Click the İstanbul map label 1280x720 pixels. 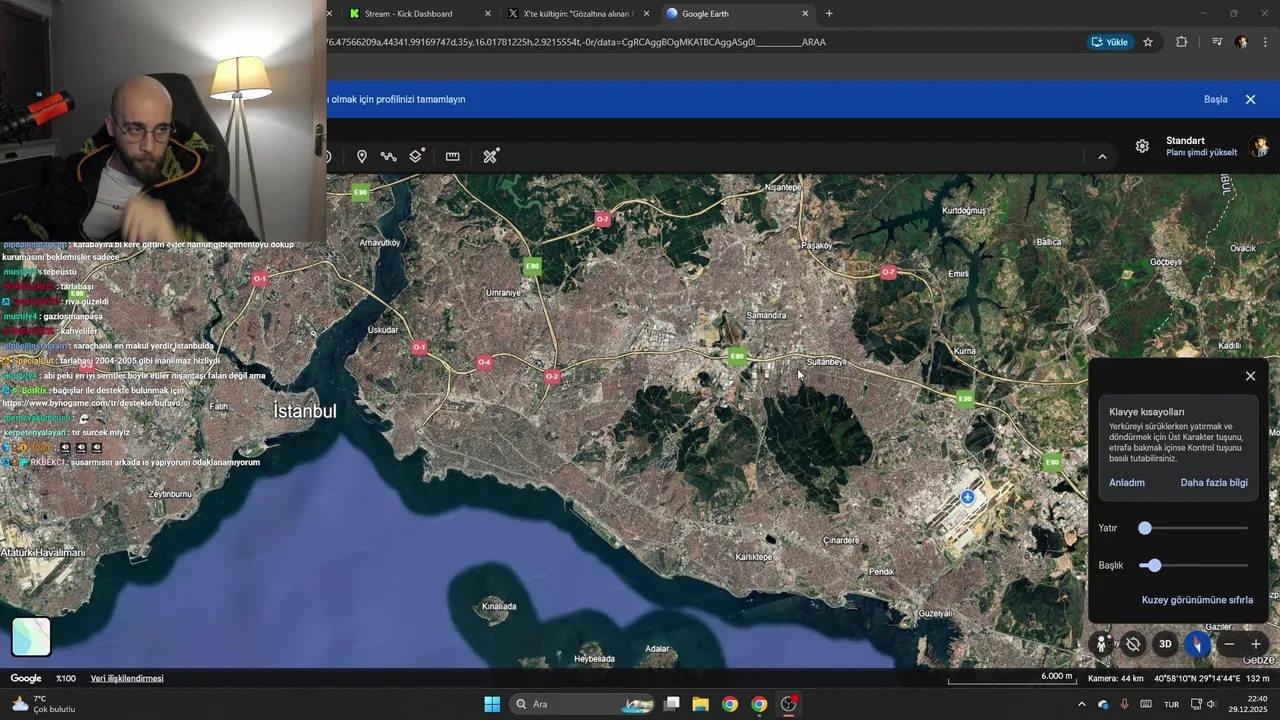pyautogui.click(x=305, y=411)
